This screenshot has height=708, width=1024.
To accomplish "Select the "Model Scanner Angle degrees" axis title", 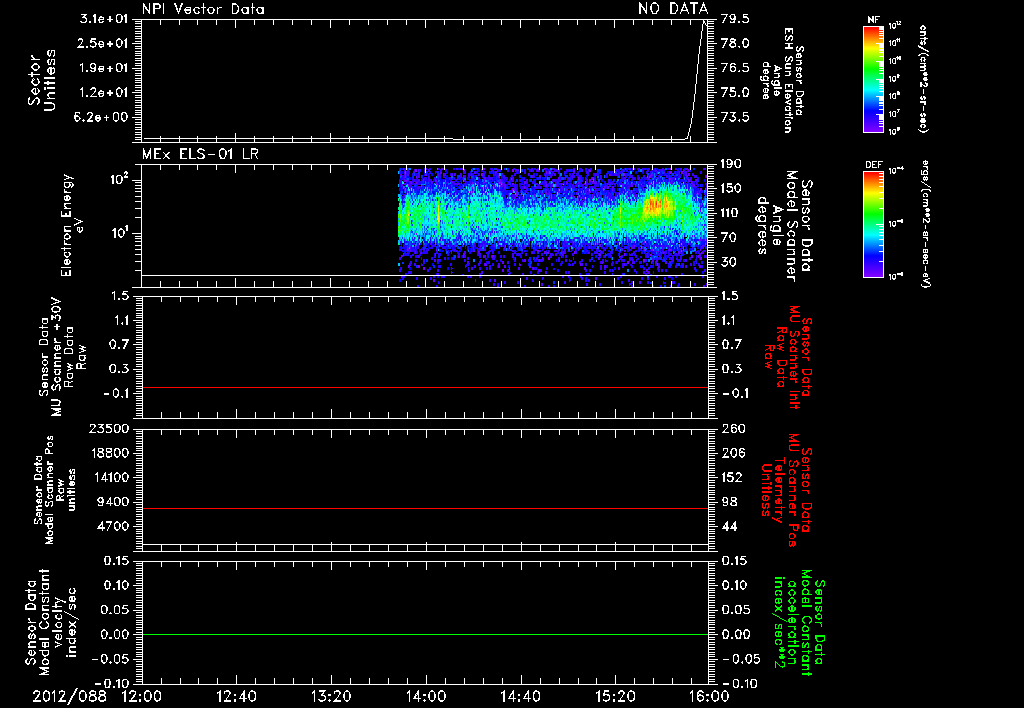I will [x=784, y=225].
